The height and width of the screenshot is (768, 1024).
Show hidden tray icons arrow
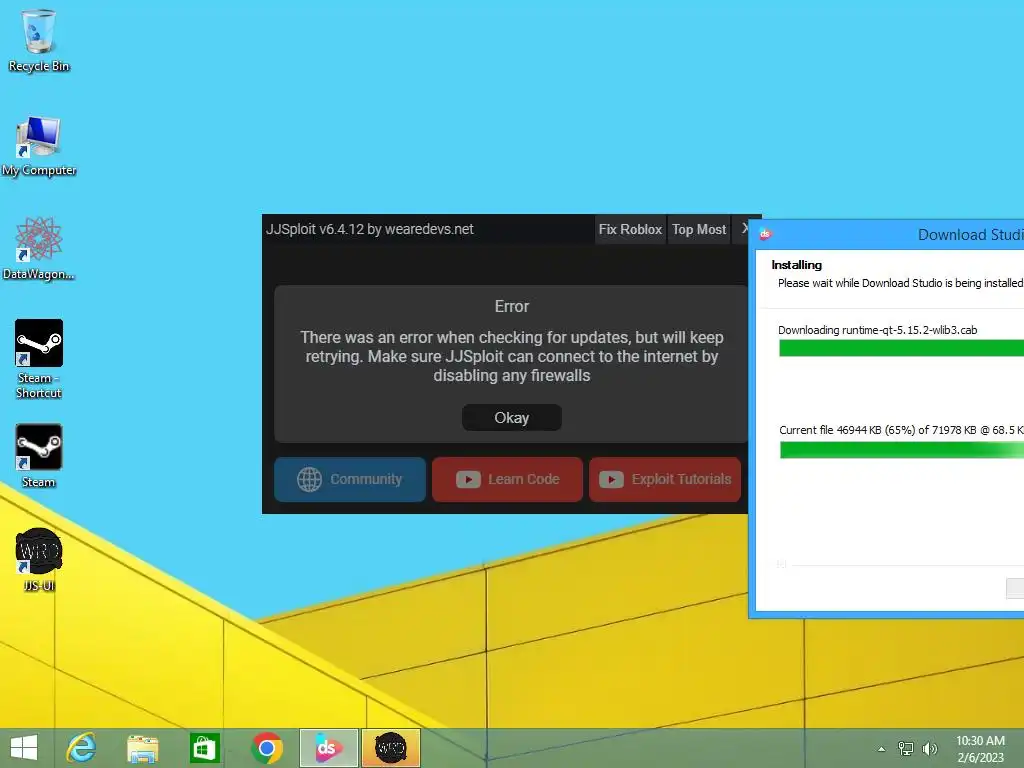coord(882,749)
